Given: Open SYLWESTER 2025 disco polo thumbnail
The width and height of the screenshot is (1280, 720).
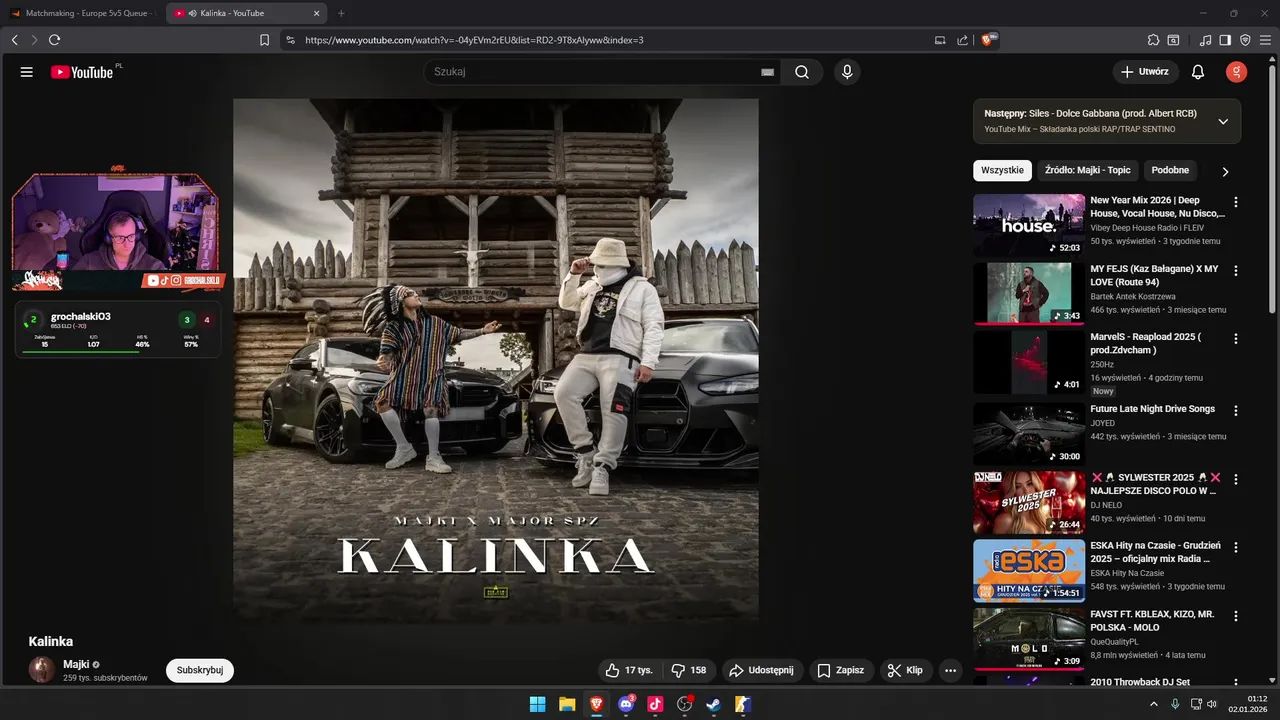Looking at the screenshot, I should tap(1029, 502).
